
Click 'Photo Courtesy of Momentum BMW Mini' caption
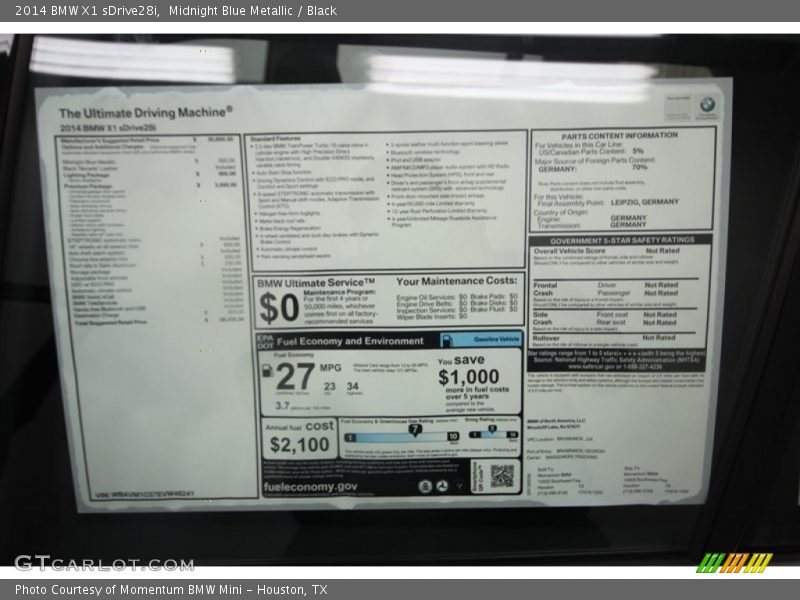point(129,589)
